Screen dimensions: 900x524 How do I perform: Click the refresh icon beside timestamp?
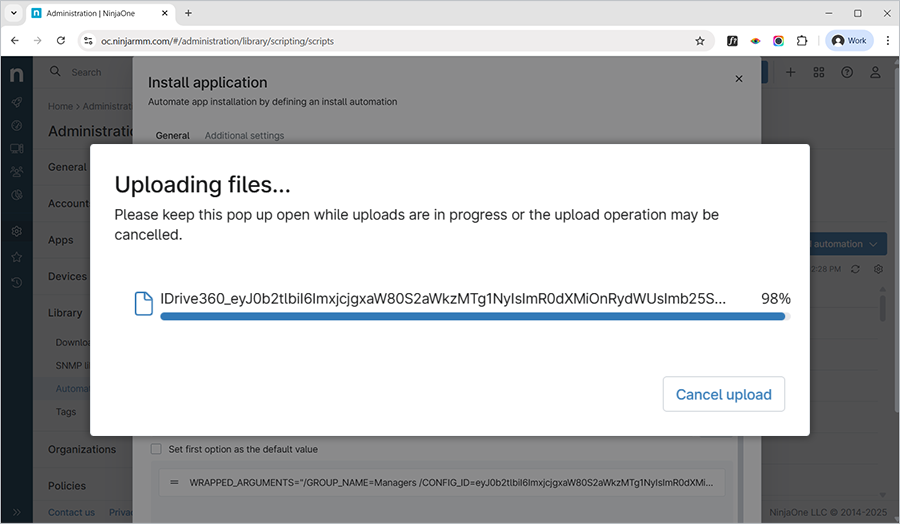point(855,269)
